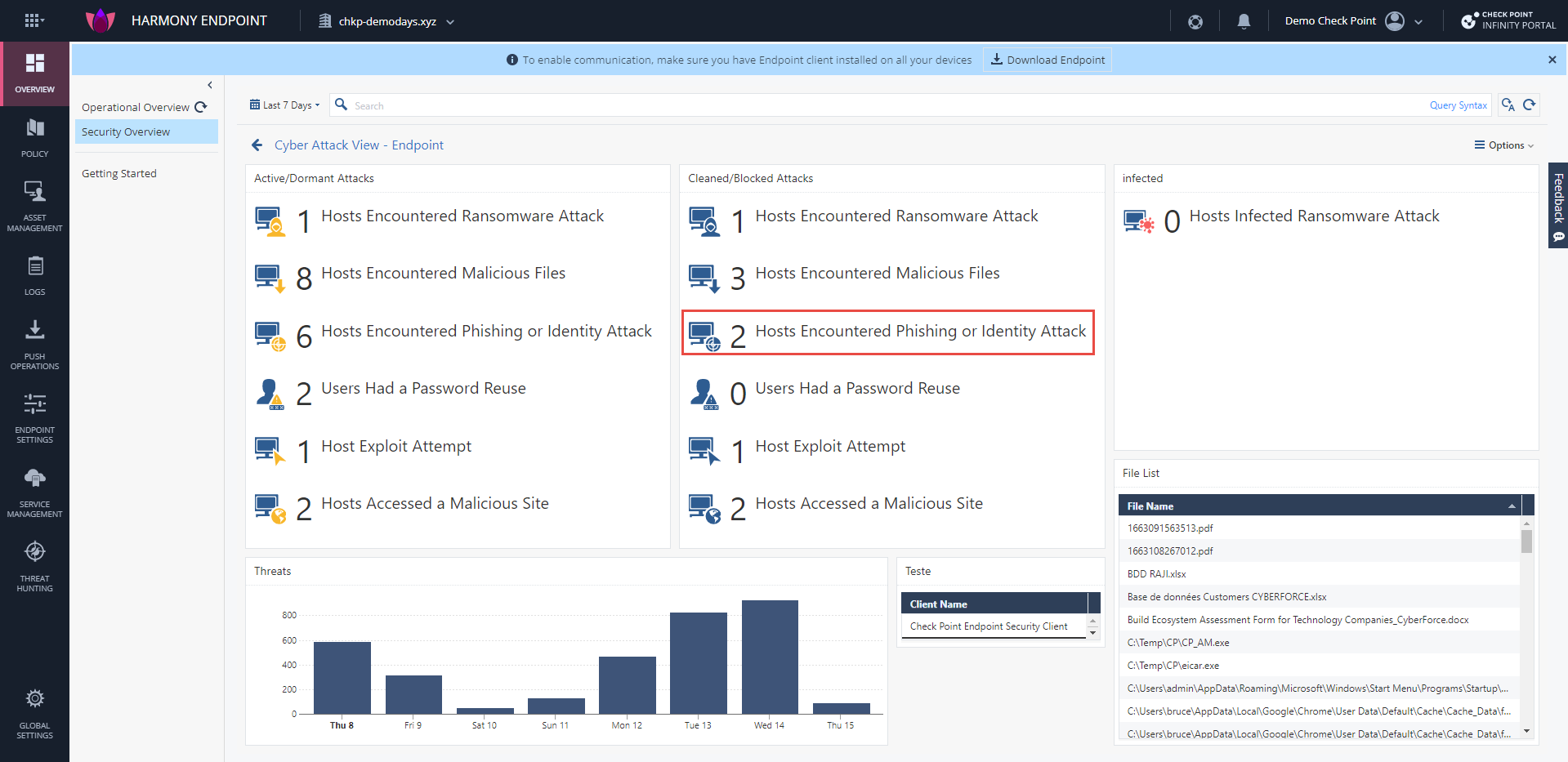Select file BDD RAJI.xlsx in File List

pyautogui.click(x=1319, y=574)
